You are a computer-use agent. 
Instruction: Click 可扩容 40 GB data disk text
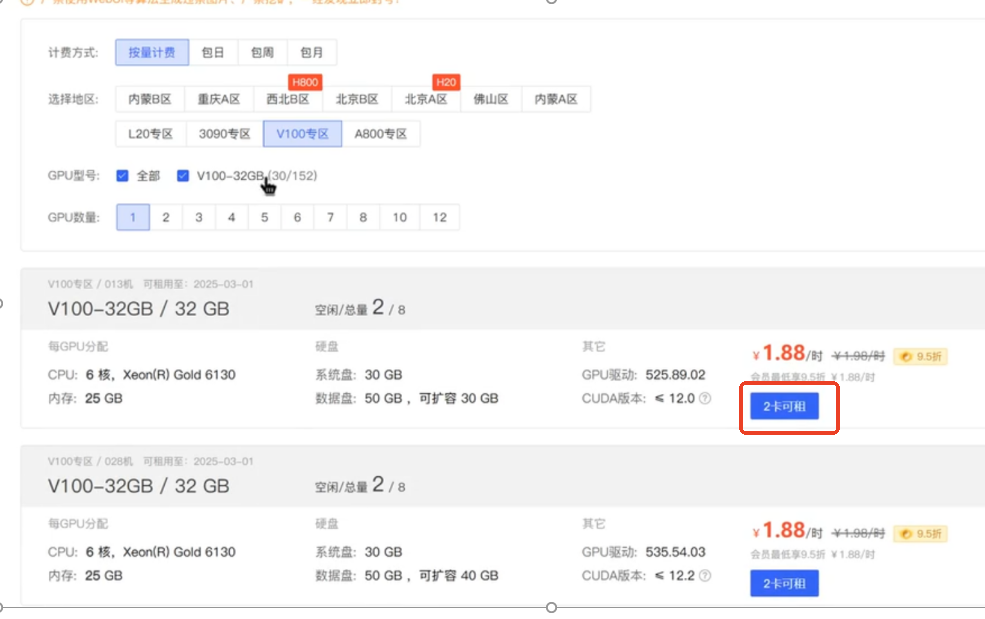[x=459, y=576]
